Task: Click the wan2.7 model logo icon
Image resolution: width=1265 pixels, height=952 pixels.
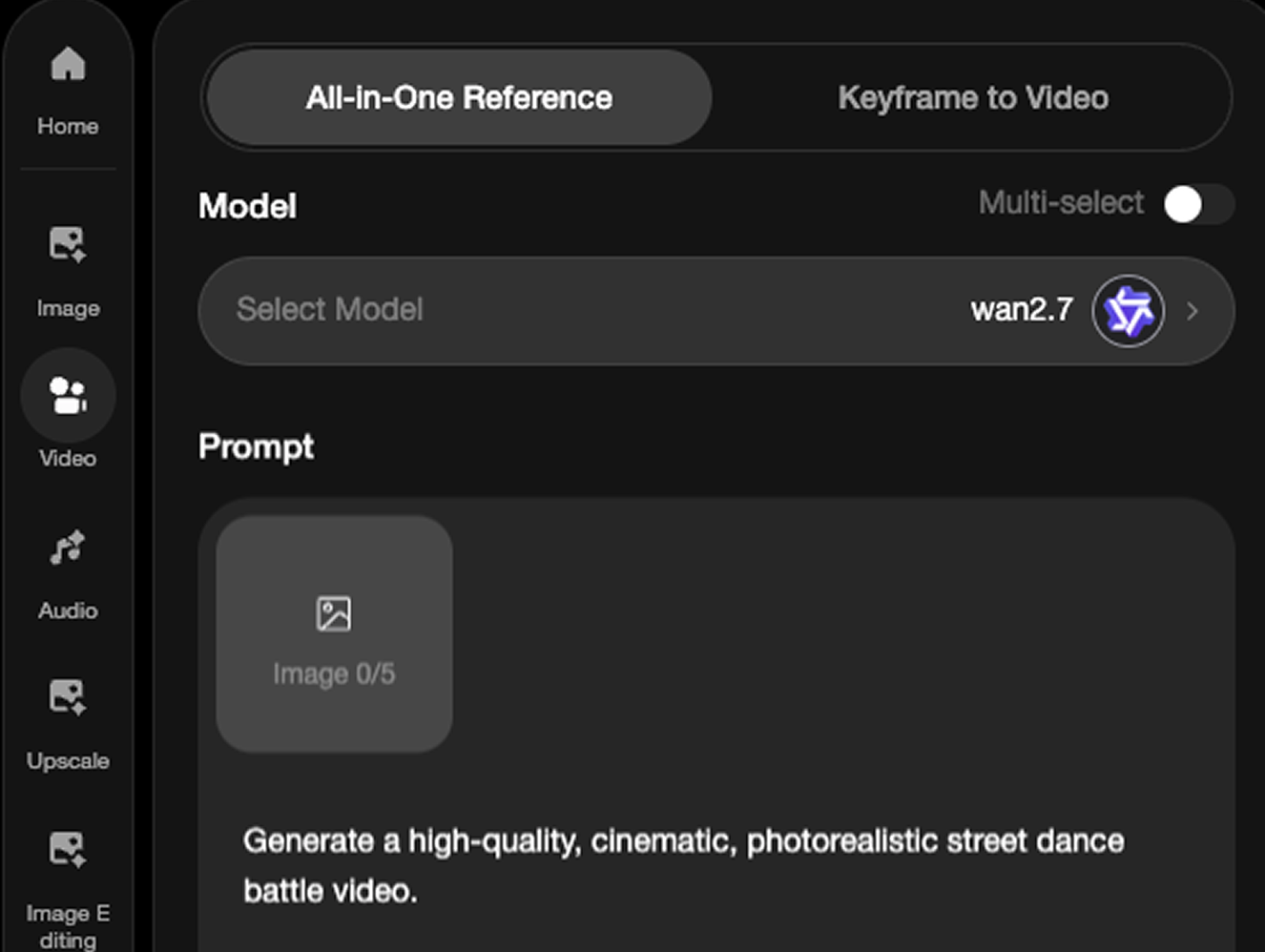Action: (1128, 311)
